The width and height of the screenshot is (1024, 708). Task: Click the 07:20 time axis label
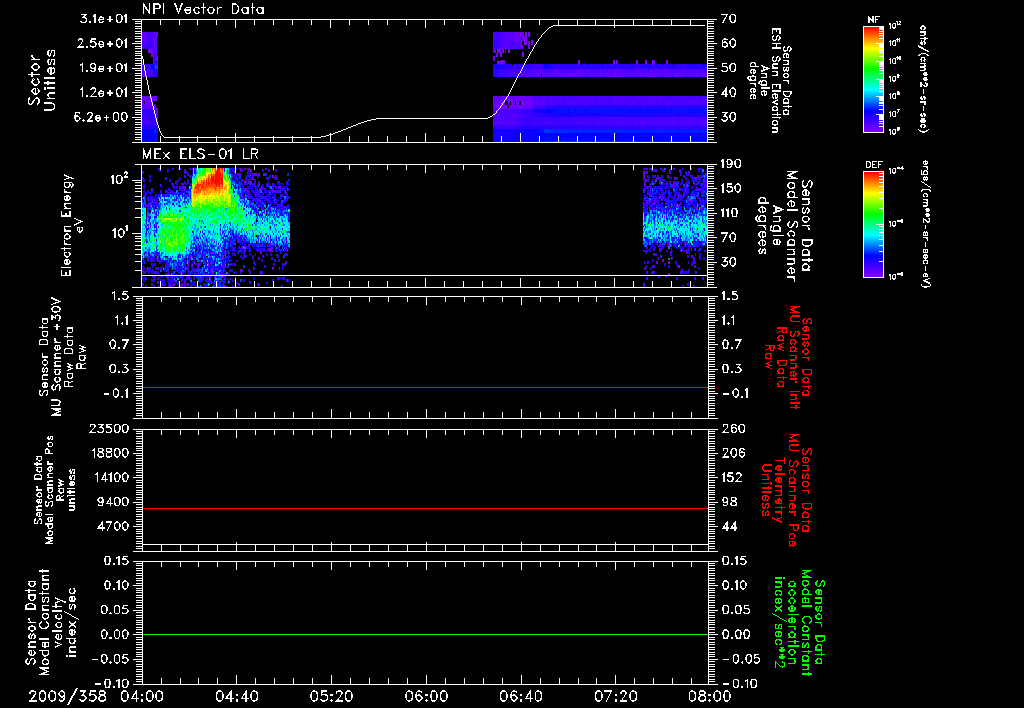615,696
